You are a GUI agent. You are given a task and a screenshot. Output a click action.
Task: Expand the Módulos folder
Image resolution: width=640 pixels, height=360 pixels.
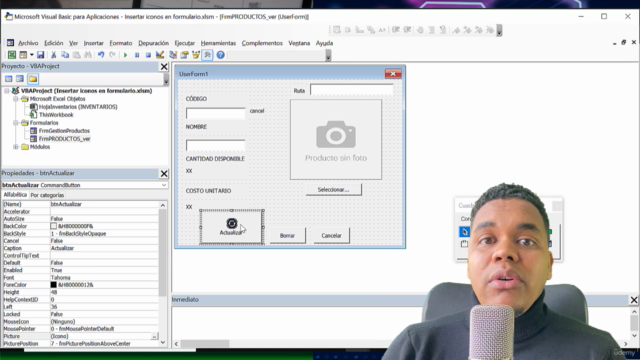(16, 147)
